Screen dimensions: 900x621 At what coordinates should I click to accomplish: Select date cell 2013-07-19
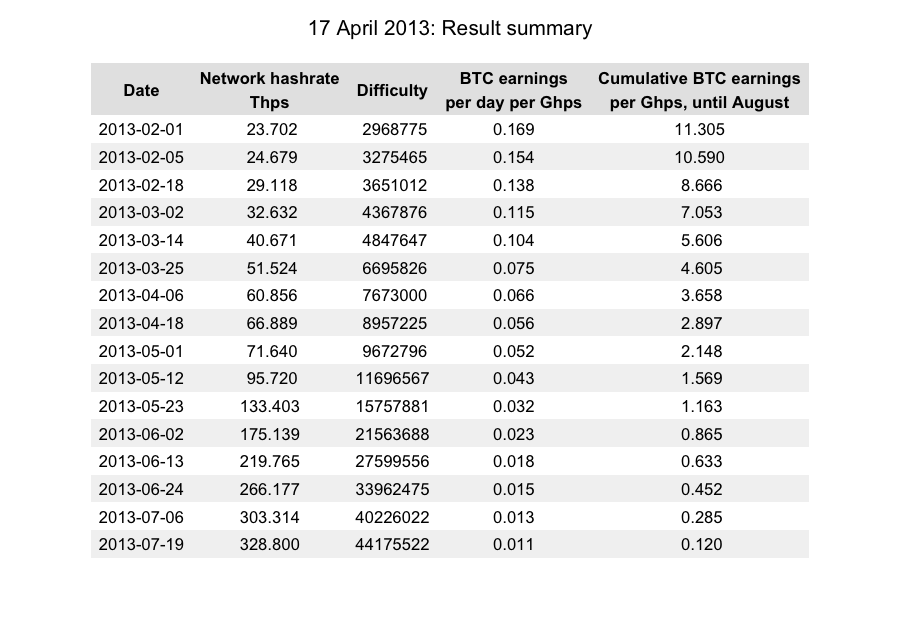[x=141, y=544]
